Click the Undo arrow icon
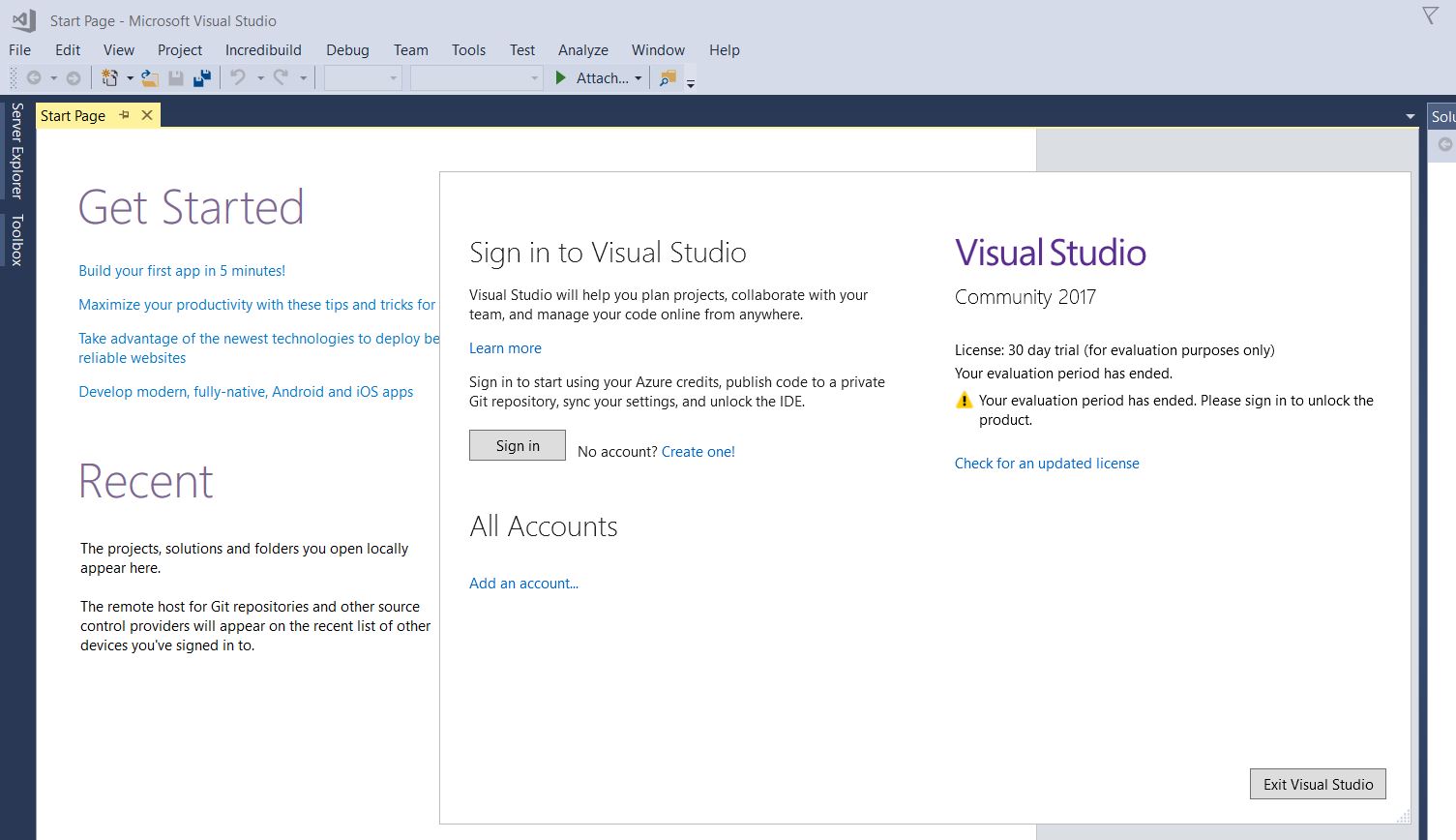The image size is (1456, 840). point(238,77)
